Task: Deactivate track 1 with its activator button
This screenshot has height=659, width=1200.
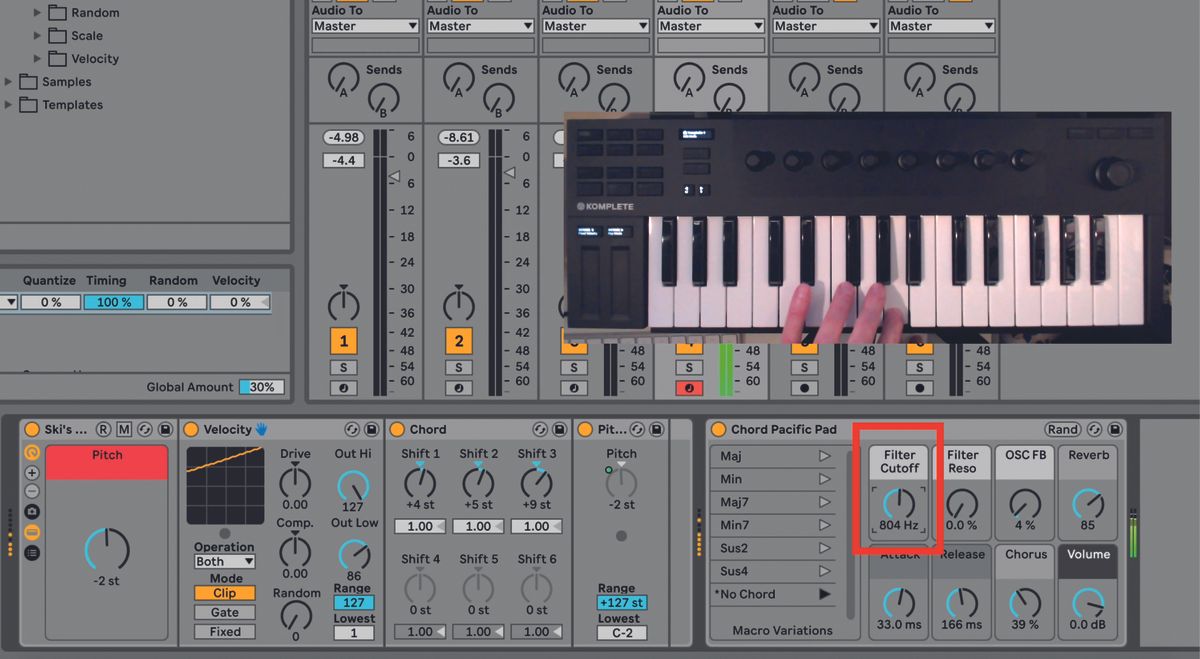Action: 343,341
